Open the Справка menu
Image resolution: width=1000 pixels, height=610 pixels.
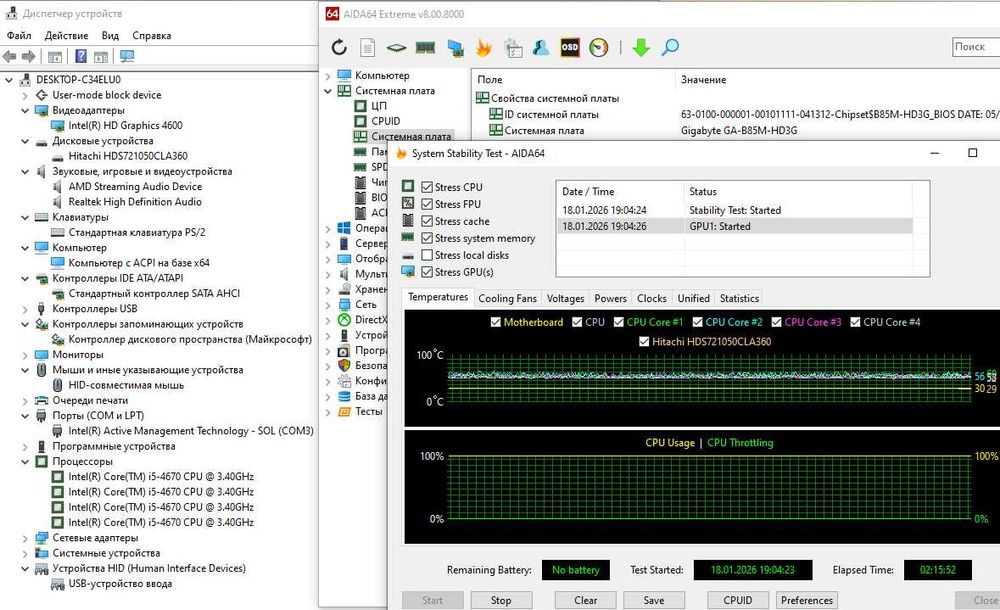[152, 36]
